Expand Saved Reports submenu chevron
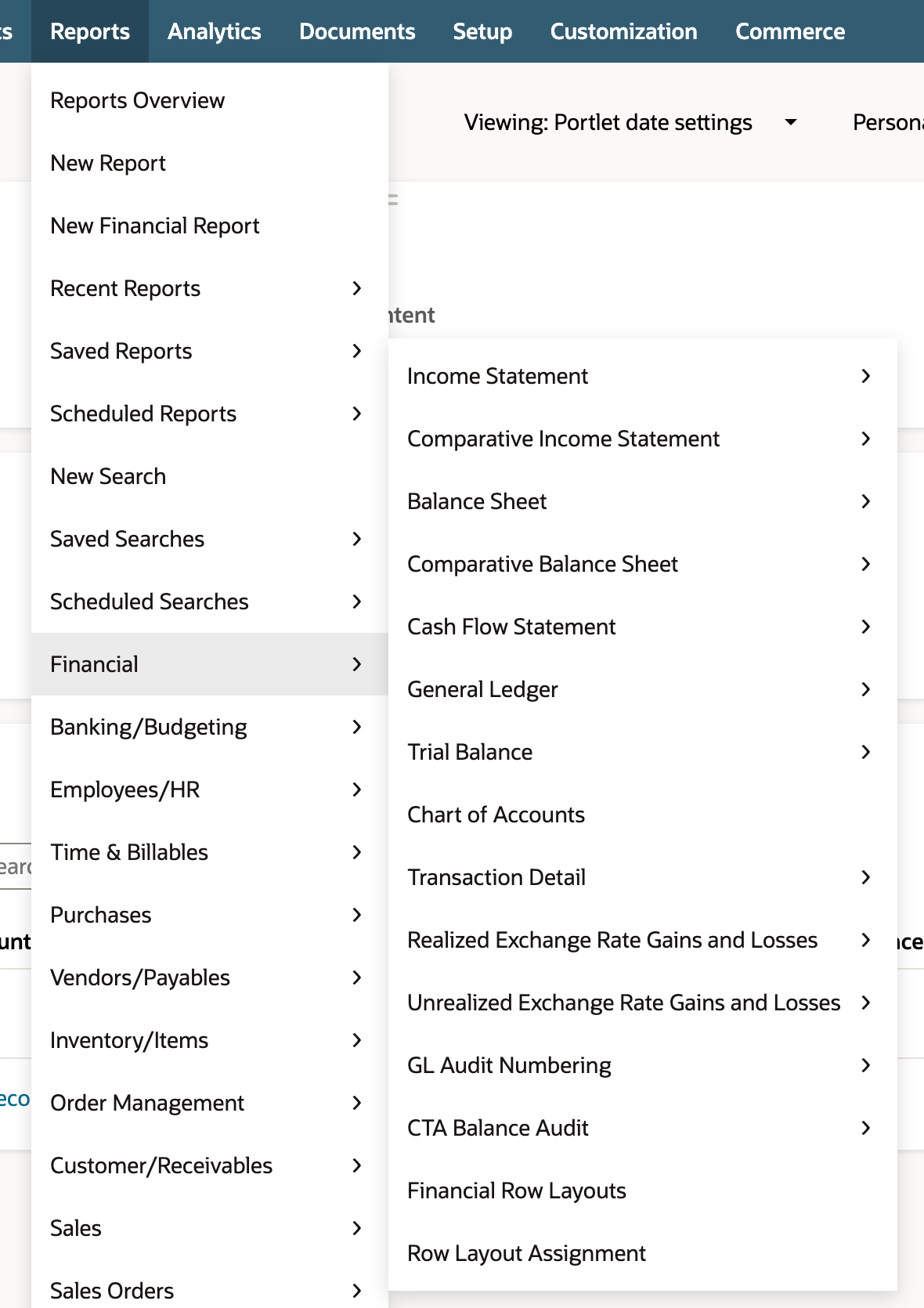The image size is (924, 1308). tap(357, 351)
